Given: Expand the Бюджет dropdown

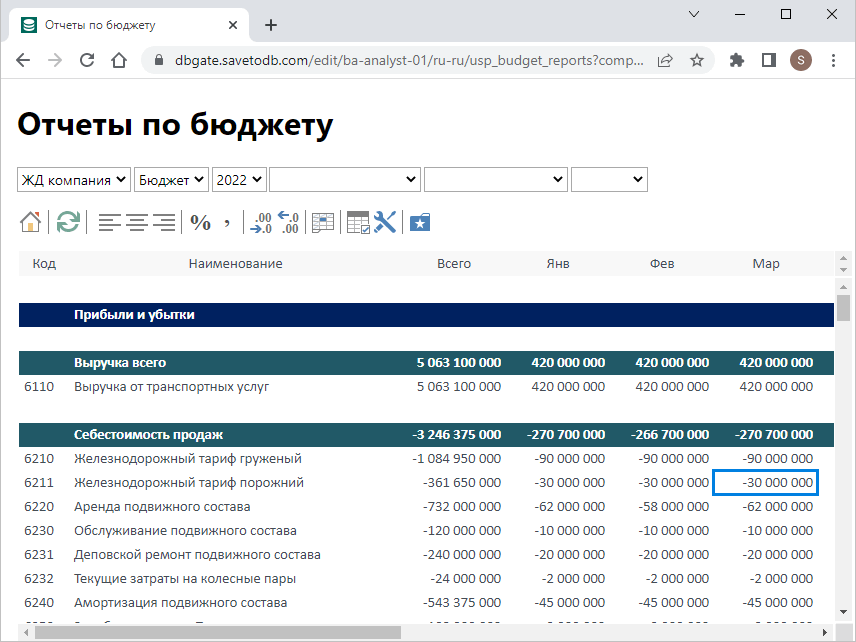Looking at the screenshot, I should coord(171,180).
